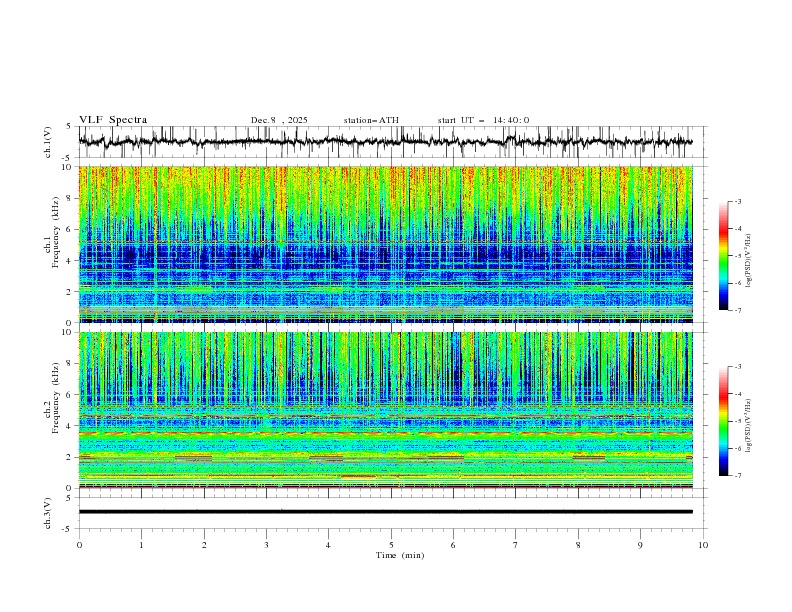The image size is (792, 612).
Task: Click the 'start UT = 14:40:0' text
Action: click(x=483, y=120)
